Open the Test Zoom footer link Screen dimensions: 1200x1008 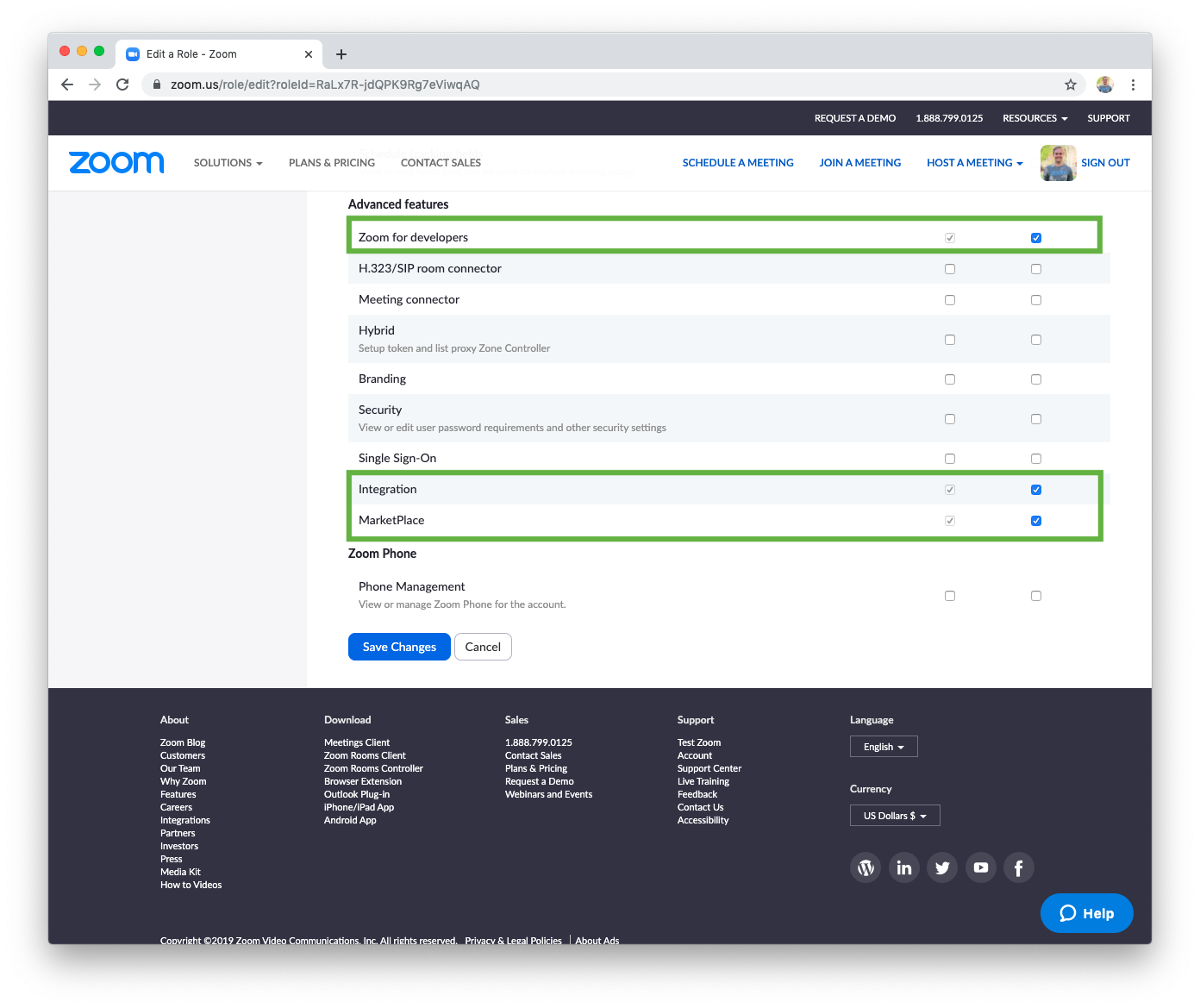(699, 742)
